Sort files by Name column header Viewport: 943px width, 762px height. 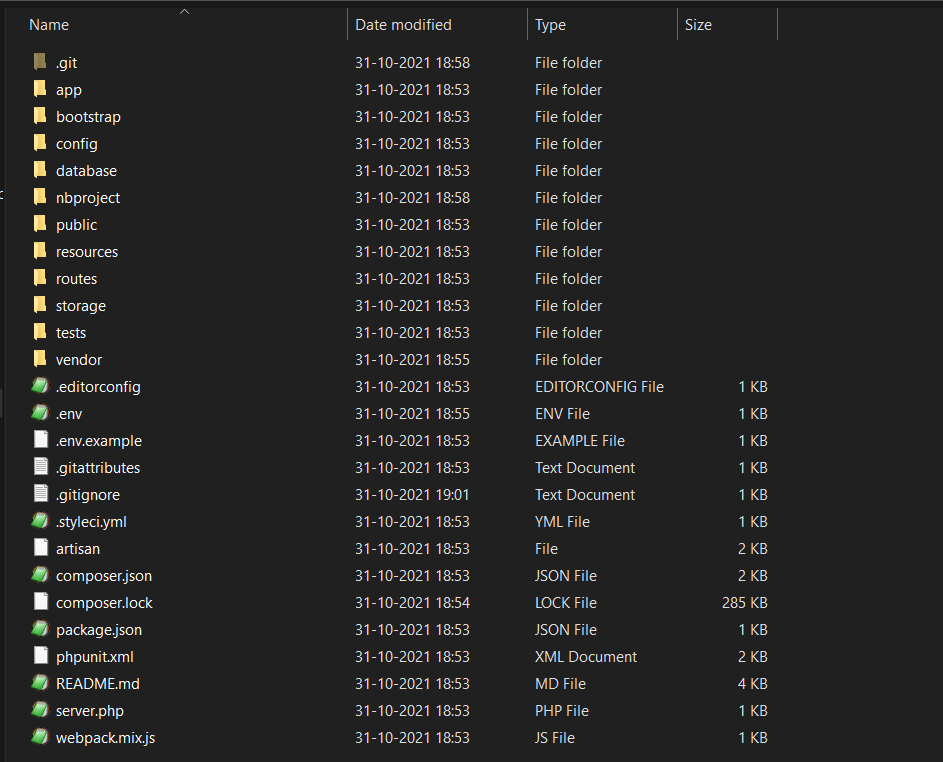pos(49,25)
